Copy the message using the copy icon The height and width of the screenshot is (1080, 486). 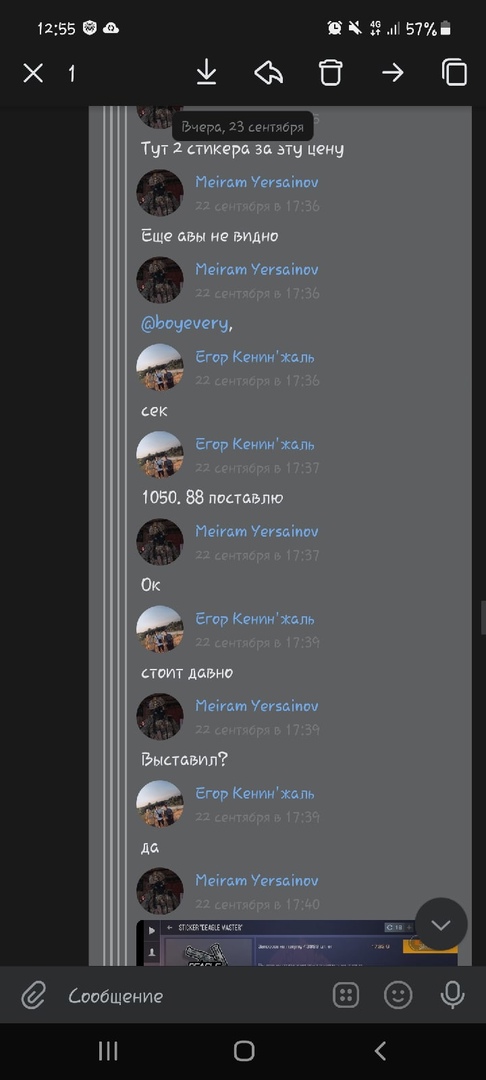(x=454, y=72)
